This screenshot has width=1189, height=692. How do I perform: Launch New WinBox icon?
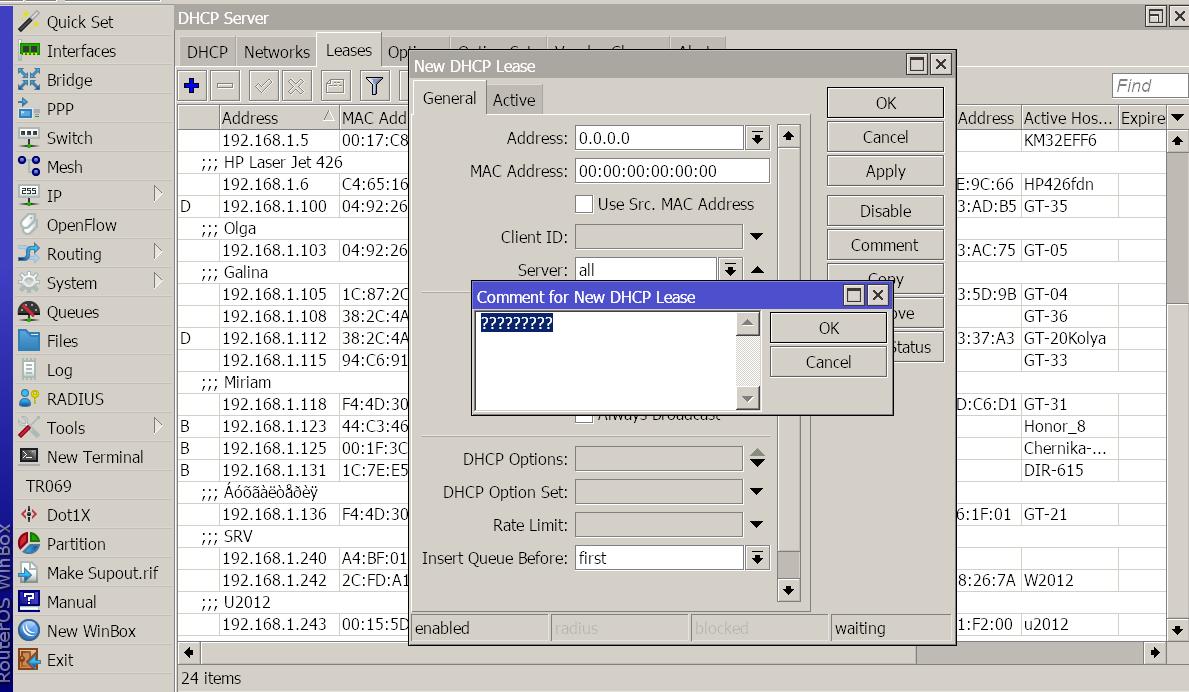click(x=29, y=631)
